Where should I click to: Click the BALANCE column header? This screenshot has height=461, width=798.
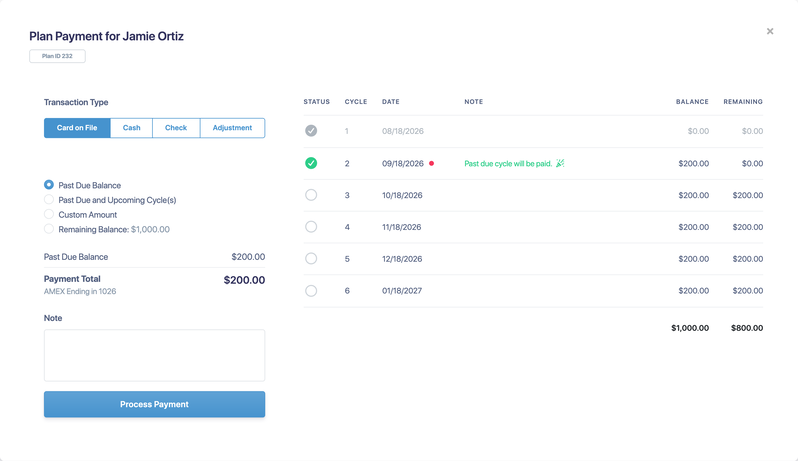coord(692,102)
